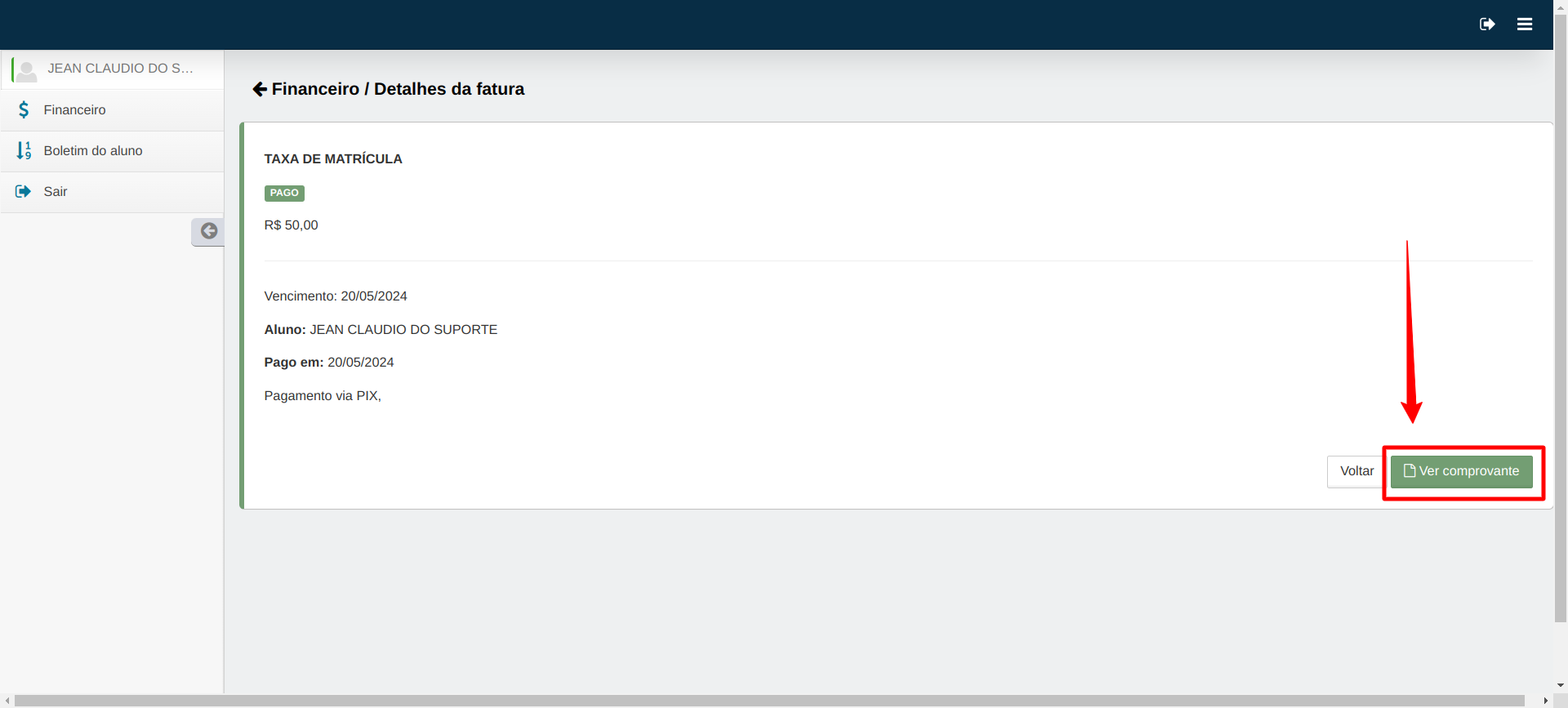
Task: Click the Sair exit icon in sidebar
Action: pyautogui.click(x=23, y=191)
